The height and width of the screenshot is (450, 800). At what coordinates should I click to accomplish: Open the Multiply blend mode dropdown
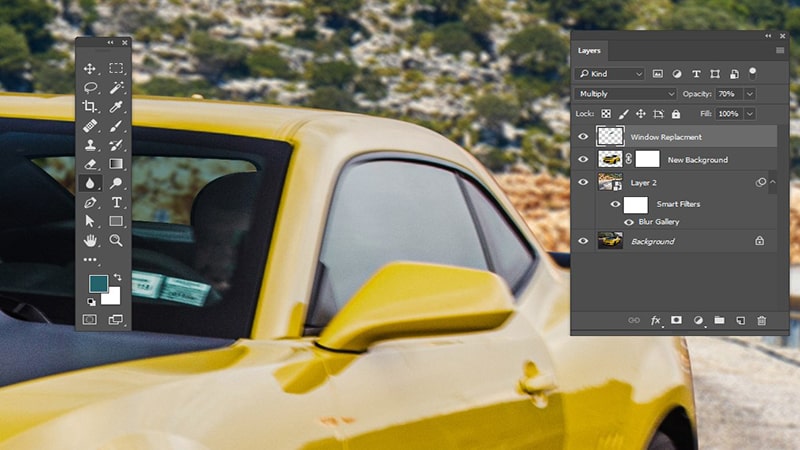(x=626, y=94)
